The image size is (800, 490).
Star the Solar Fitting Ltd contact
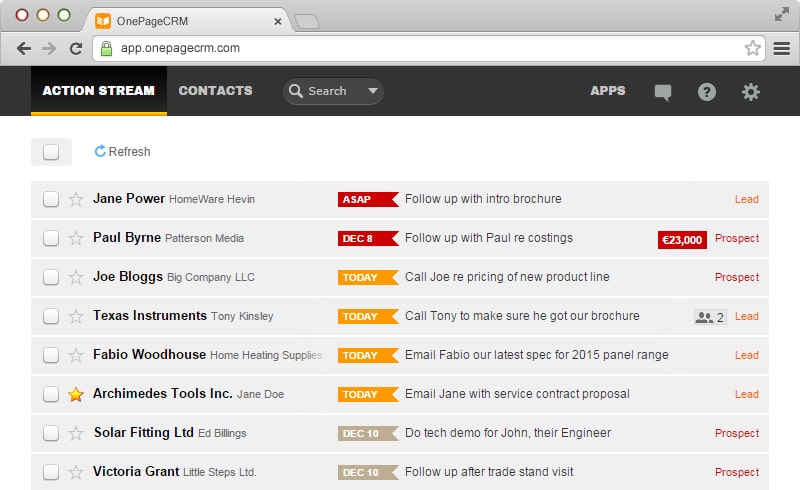pyautogui.click(x=76, y=433)
